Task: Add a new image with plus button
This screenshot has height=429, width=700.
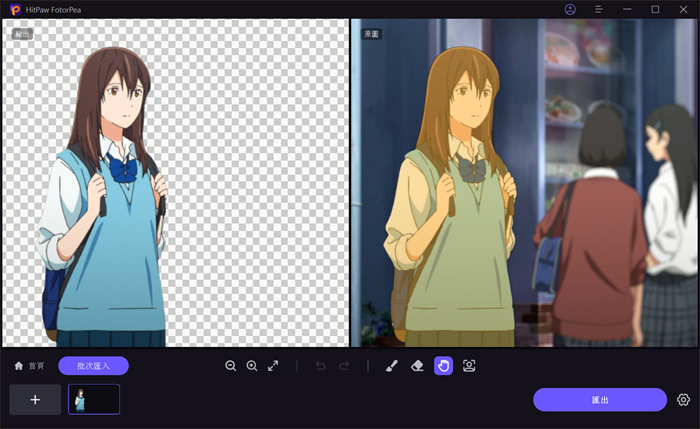Action: click(x=35, y=399)
